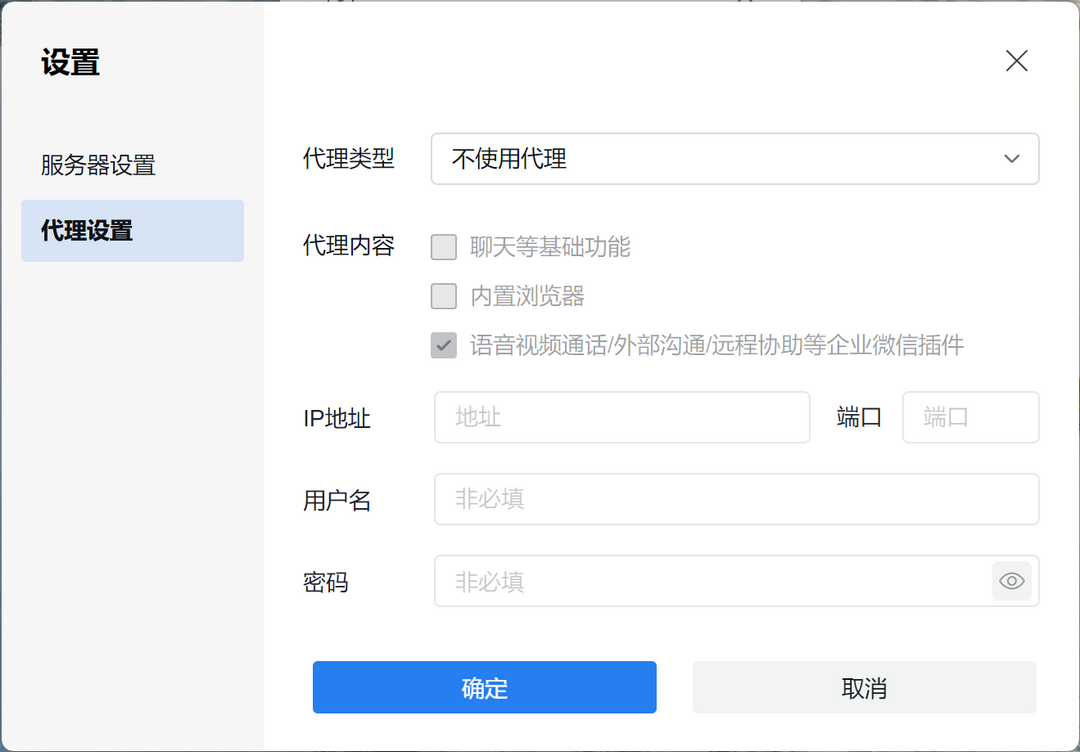
Task: Click into the 端口 port input box
Action: click(x=970, y=417)
